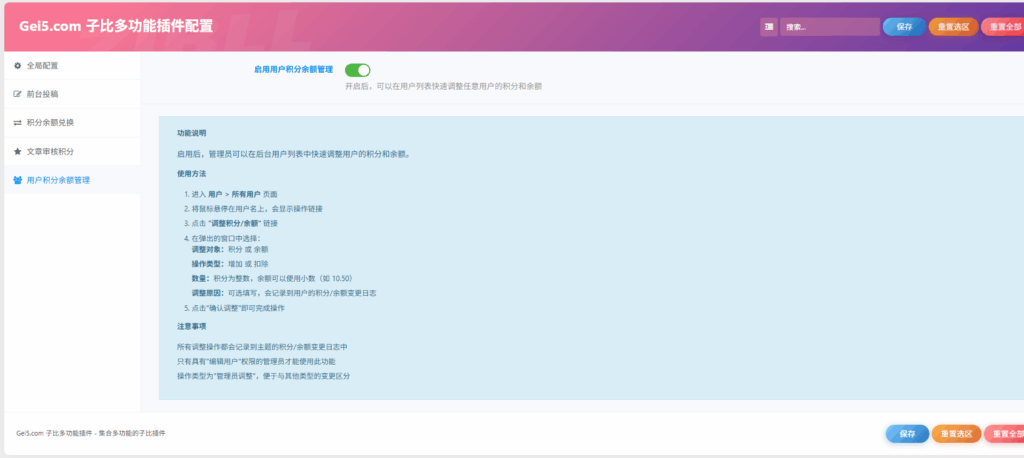The width and height of the screenshot is (1024, 458).
Task: Click the users icon beside 用户积分余额管理
Action: click(18, 180)
